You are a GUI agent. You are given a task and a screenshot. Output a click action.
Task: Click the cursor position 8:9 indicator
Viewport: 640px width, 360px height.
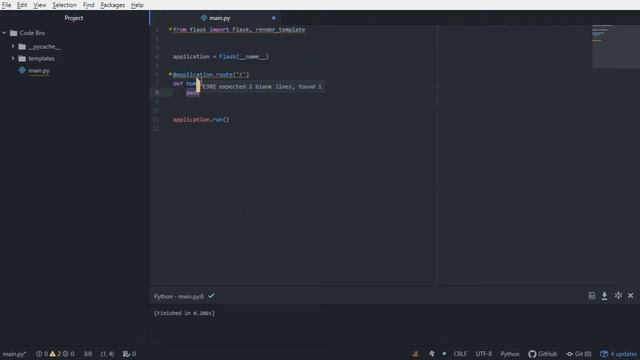coord(88,354)
